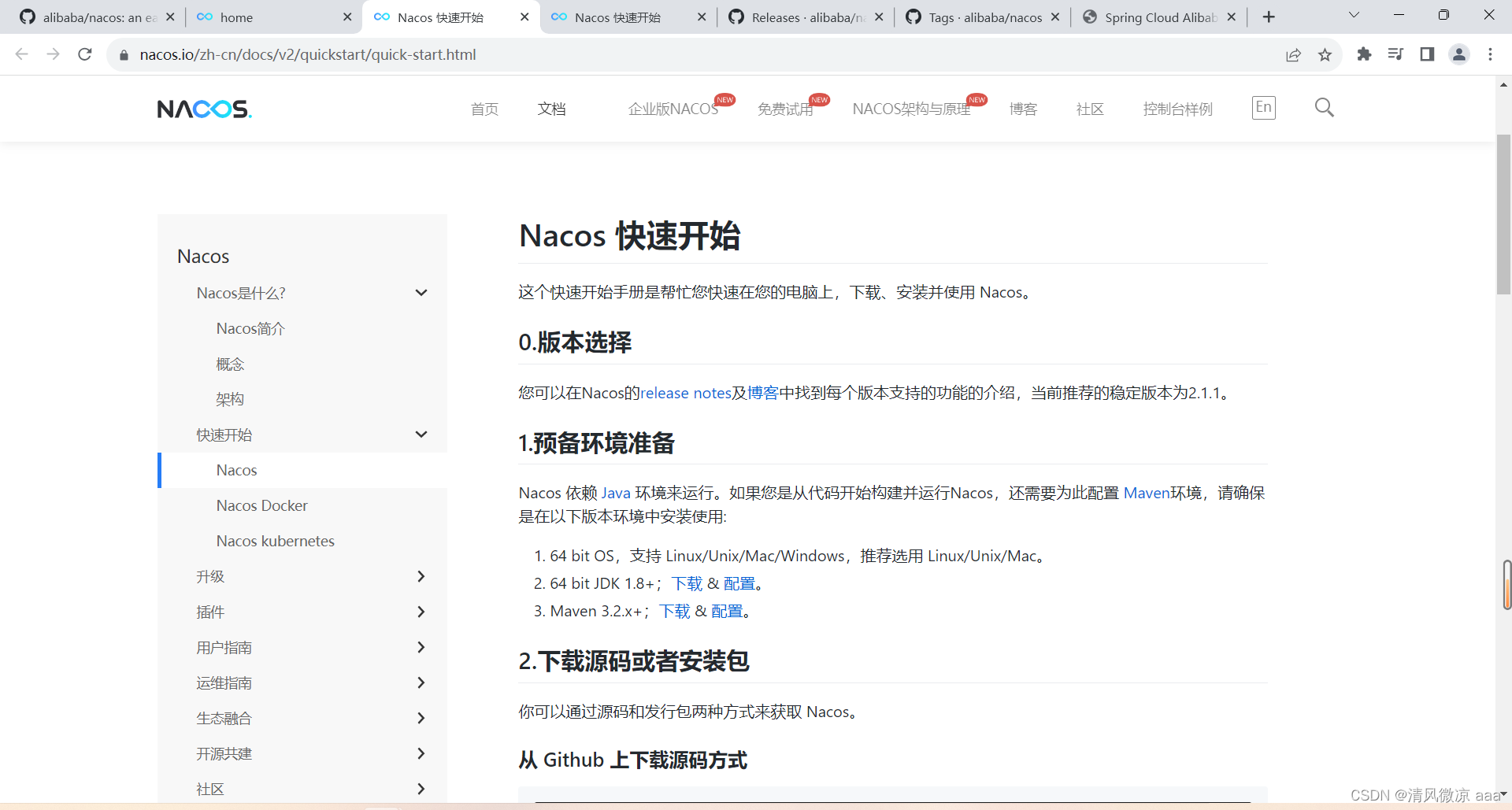Open the extensions puzzle icon

[1364, 54]
